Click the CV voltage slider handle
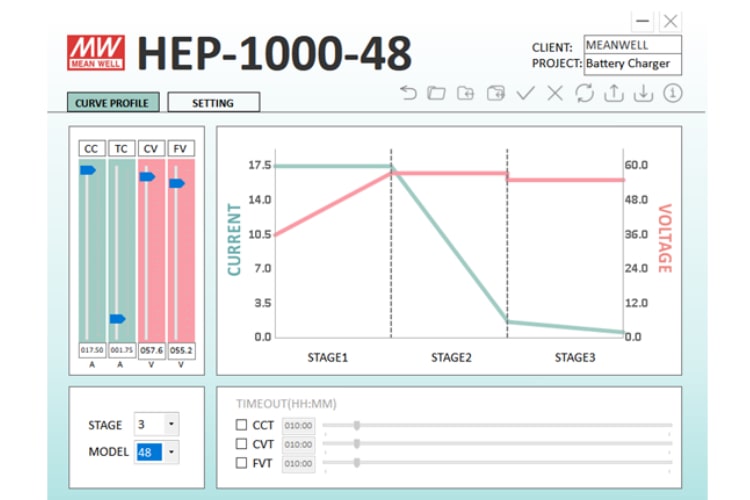 pyautogui.click(x=147, y=177)
